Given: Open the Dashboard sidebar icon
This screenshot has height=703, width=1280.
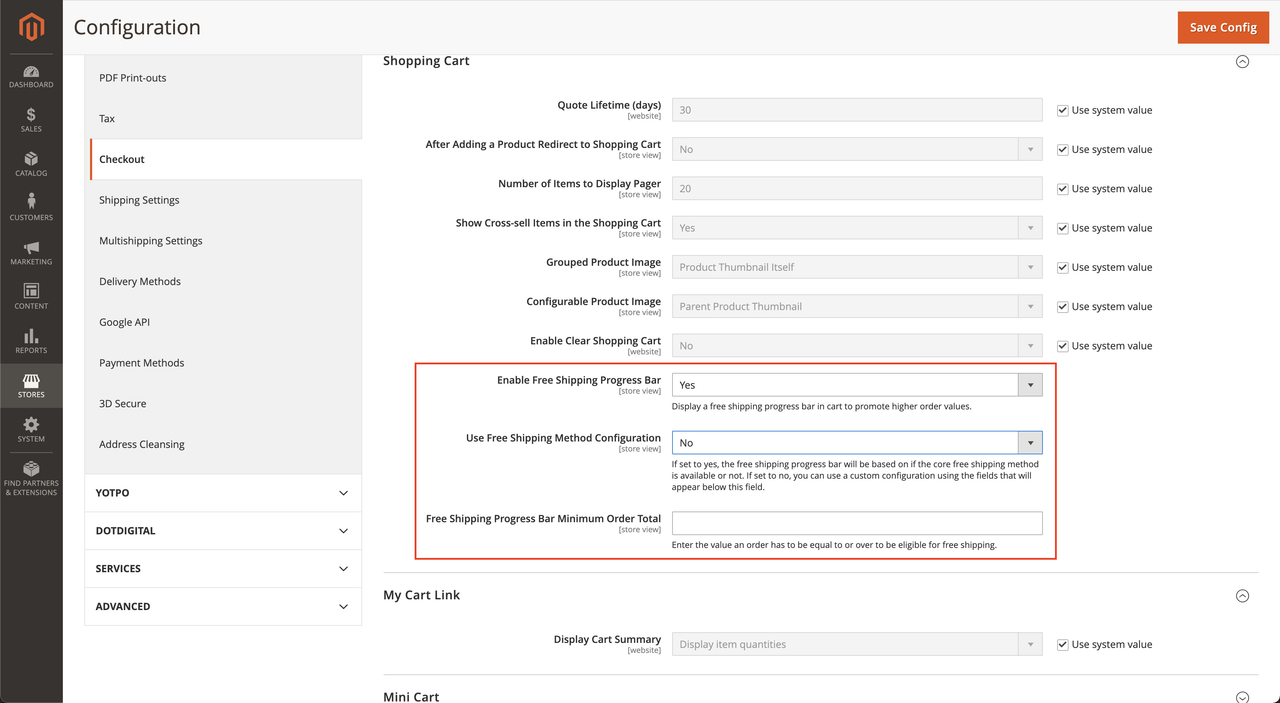Looking at the screenshot, I should [x=31, y=77].
